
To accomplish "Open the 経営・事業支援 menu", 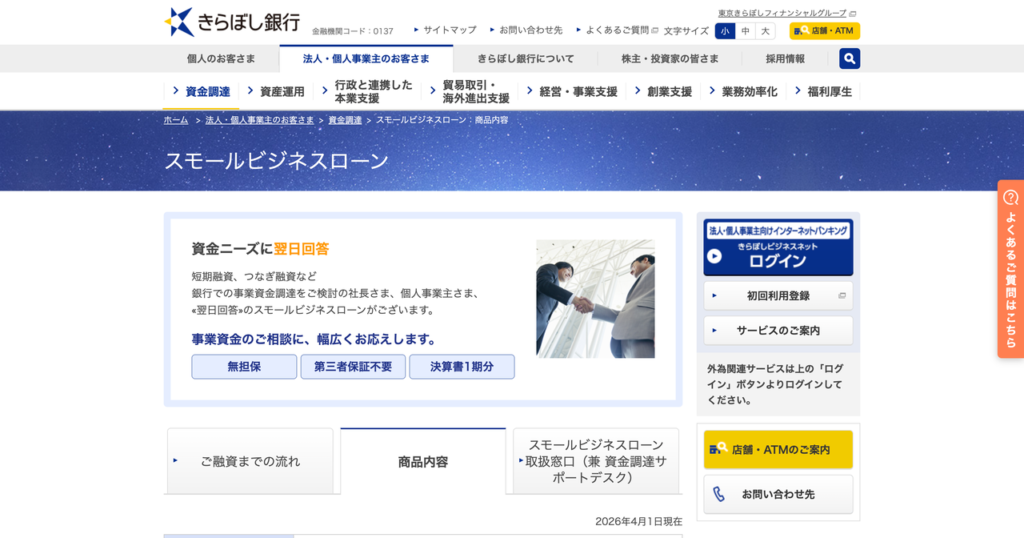I will (x=572, y=91).
